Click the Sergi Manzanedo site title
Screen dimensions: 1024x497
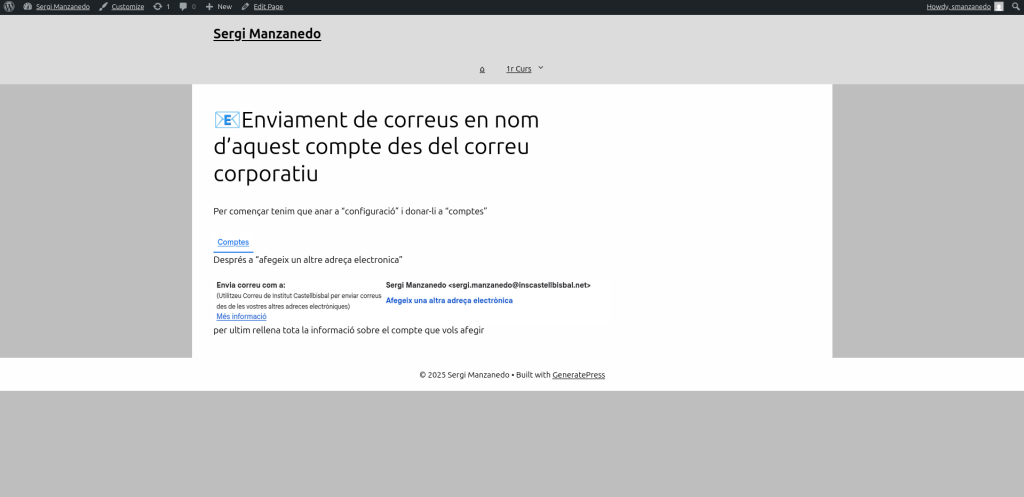point(267,34)
